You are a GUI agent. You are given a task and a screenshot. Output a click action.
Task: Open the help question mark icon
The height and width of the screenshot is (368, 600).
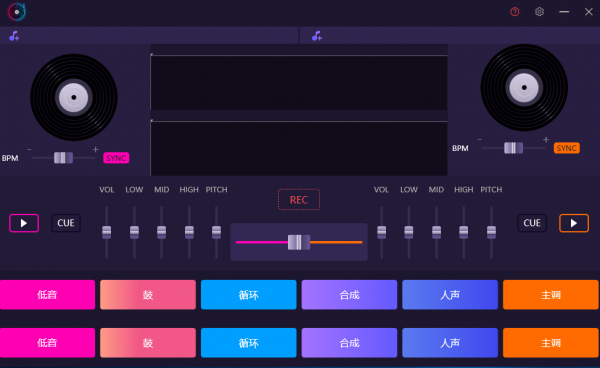pos(515,12)
